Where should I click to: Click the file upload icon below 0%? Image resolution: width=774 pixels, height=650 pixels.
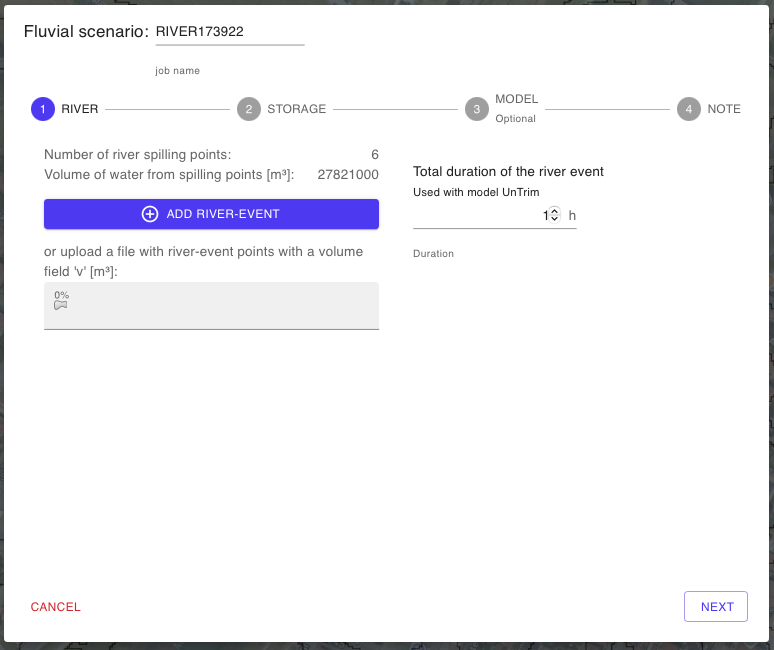click(60, 306)
